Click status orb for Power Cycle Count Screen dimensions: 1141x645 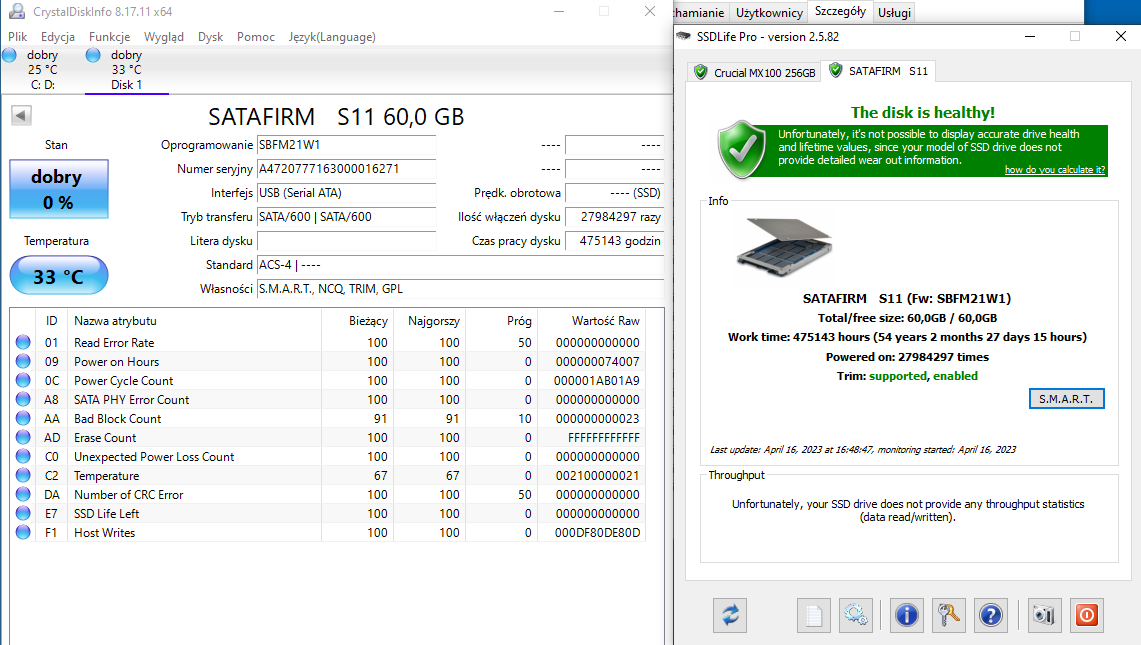click(23, 380)
